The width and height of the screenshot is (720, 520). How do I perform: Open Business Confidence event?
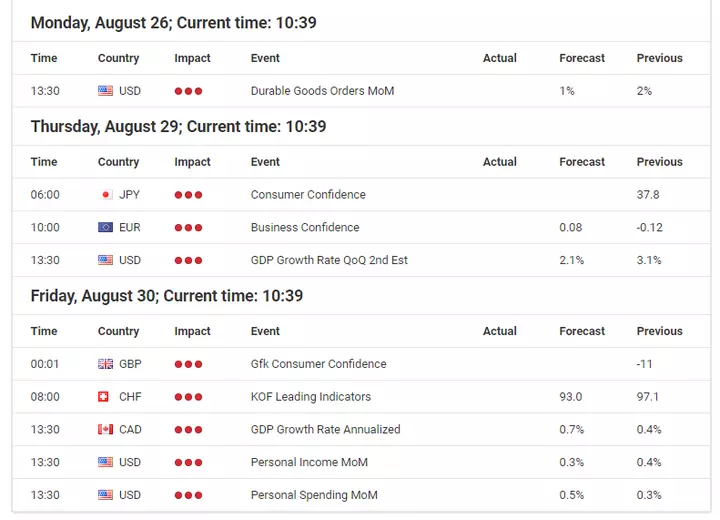[305, 227]
